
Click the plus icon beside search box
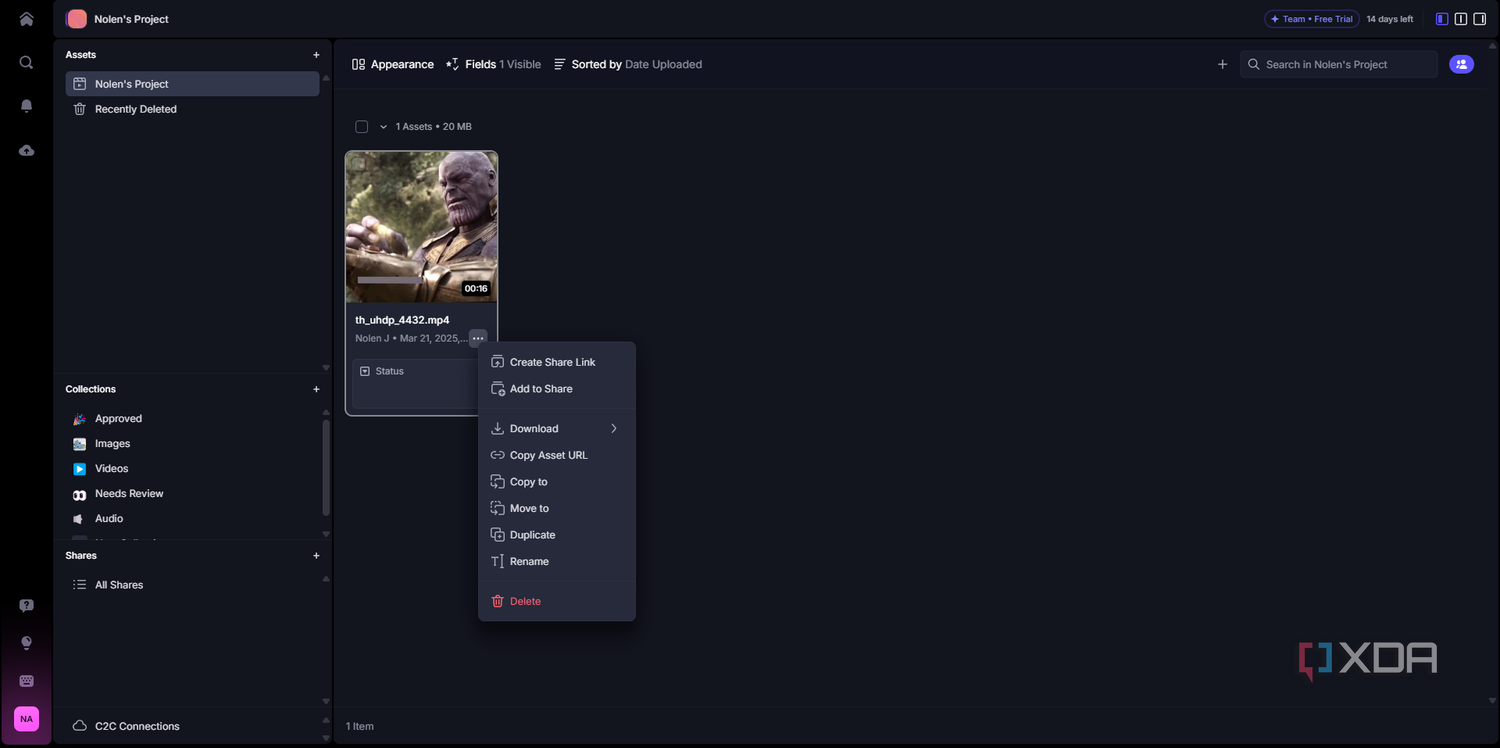tap(1222, 64)
